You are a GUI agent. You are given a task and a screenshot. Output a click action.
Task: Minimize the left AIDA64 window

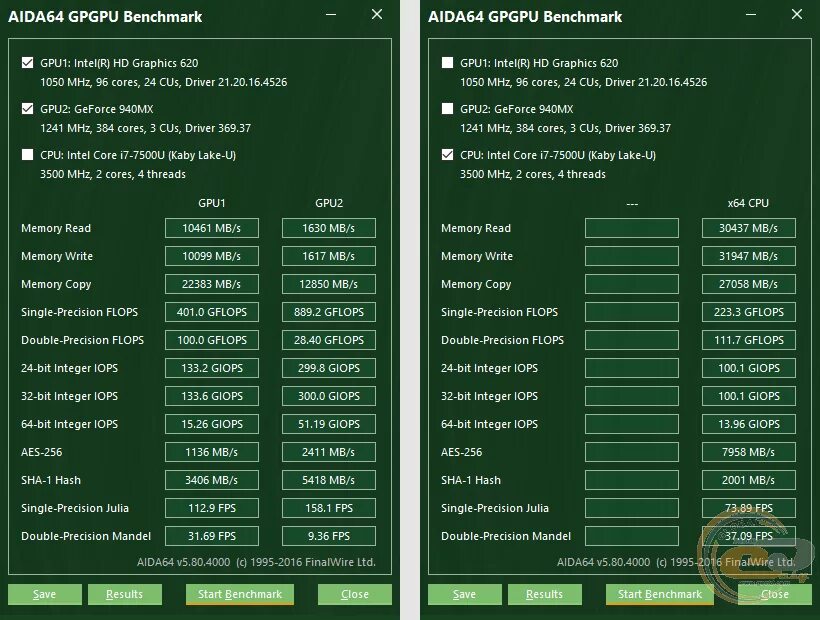[331, 15]
